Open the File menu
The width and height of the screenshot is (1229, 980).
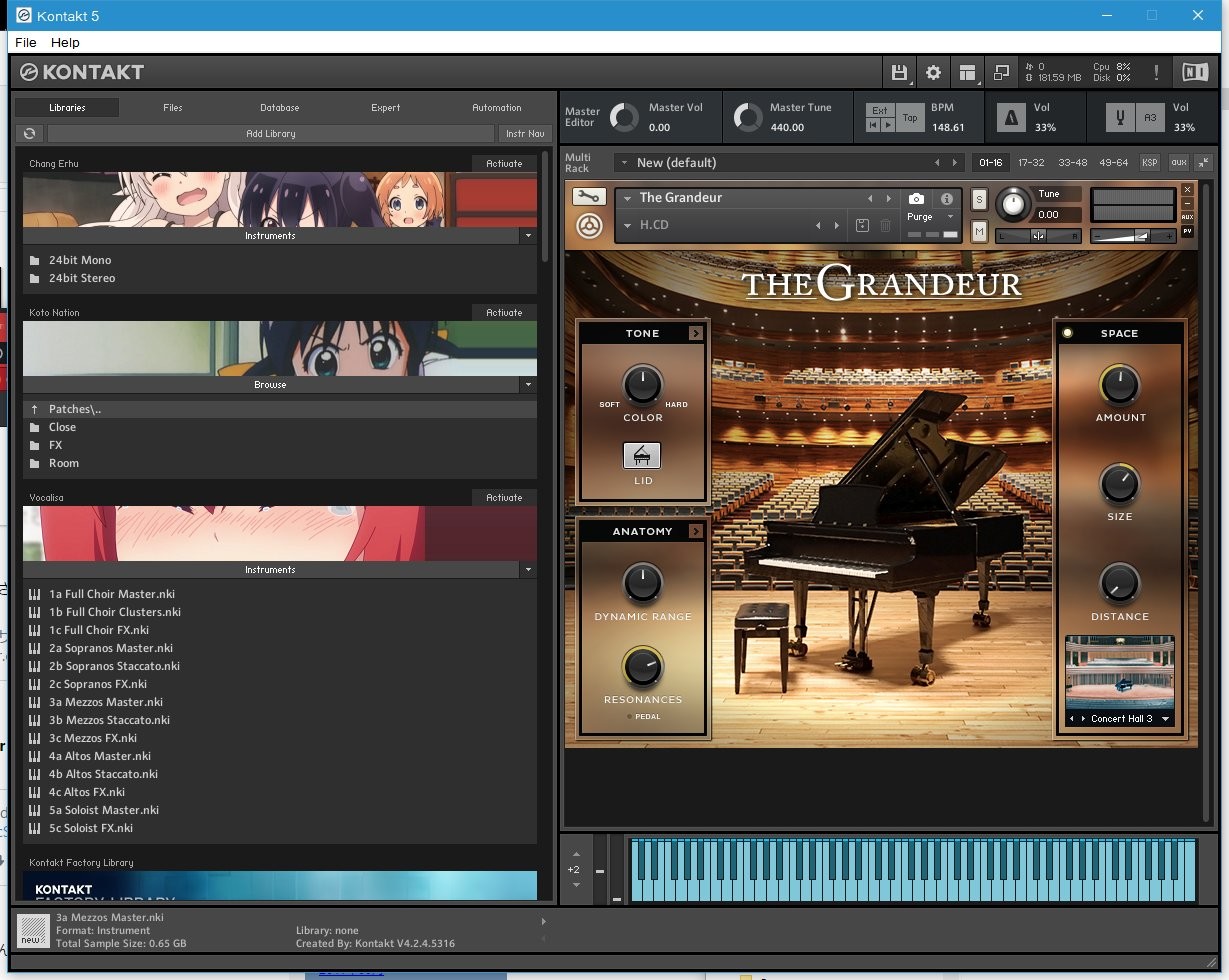click(x=26, y=43)
